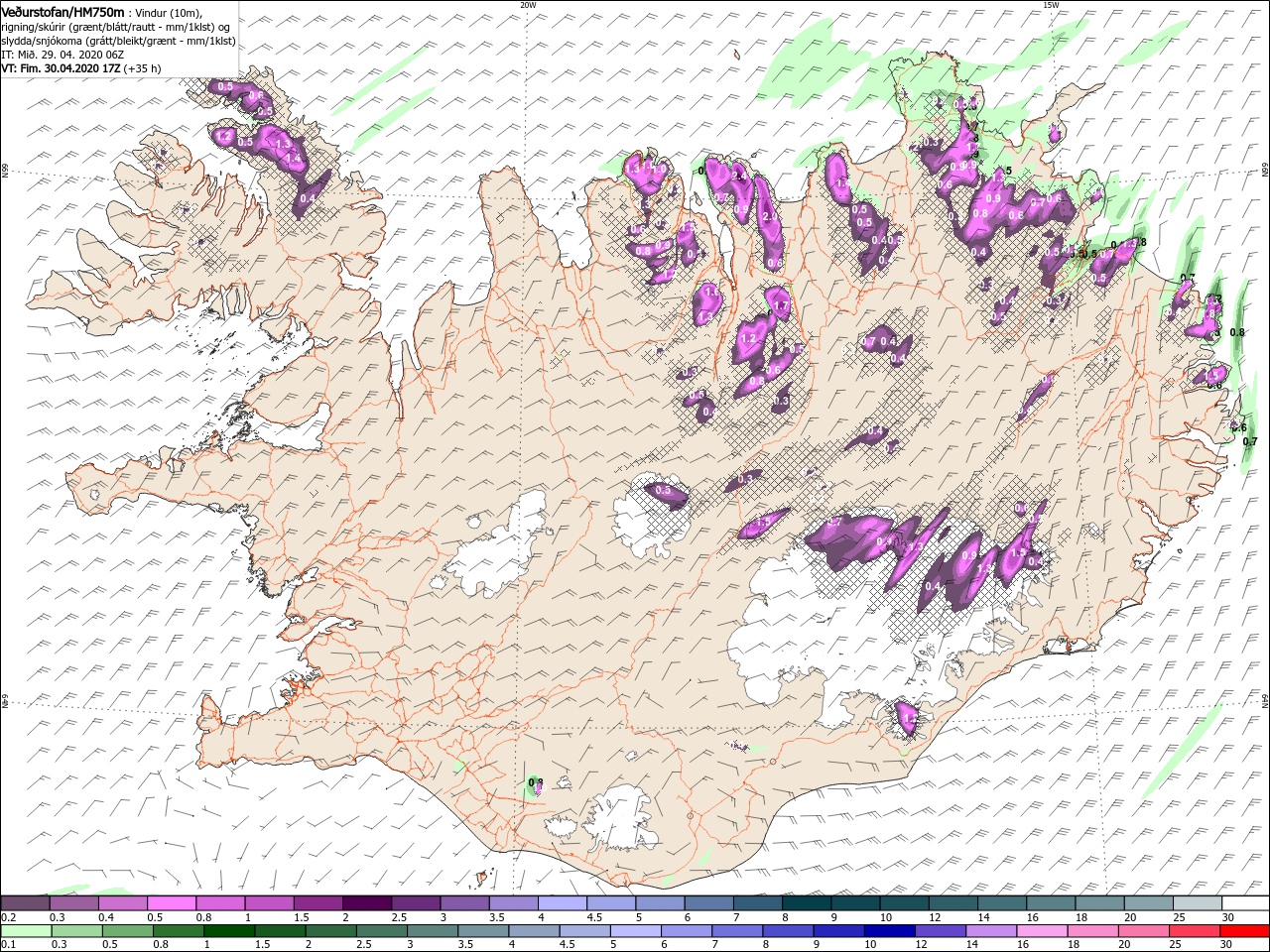Click the 15W longitude label
1270x952 pixels.
(x=1051, y=5)
